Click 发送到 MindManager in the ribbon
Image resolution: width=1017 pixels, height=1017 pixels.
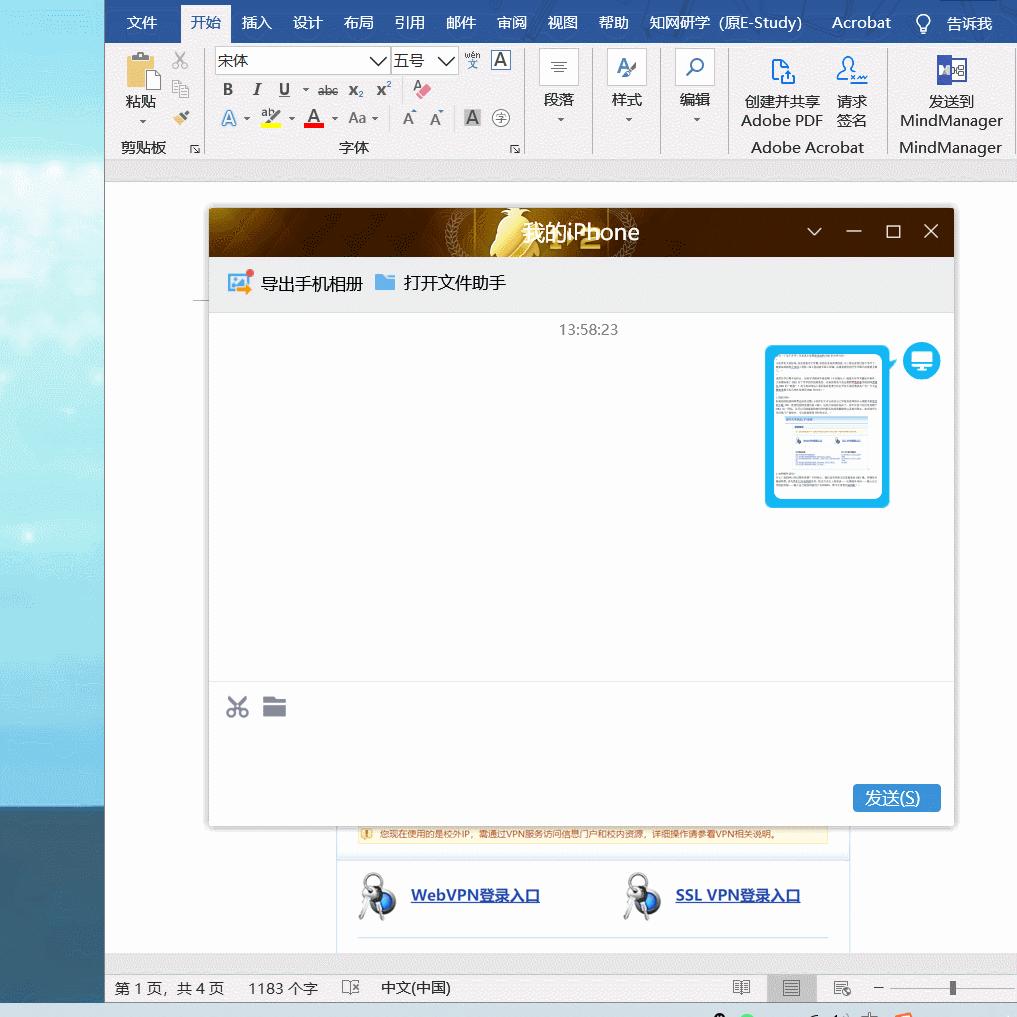tap(949, 95)
